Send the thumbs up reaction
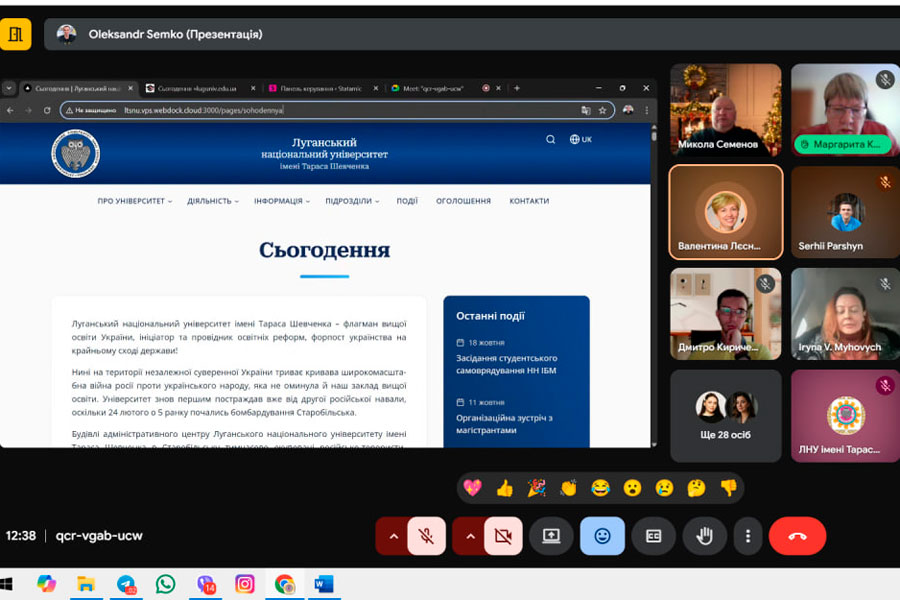The height and width of the screenshot is (600, 900). (504, 488)
